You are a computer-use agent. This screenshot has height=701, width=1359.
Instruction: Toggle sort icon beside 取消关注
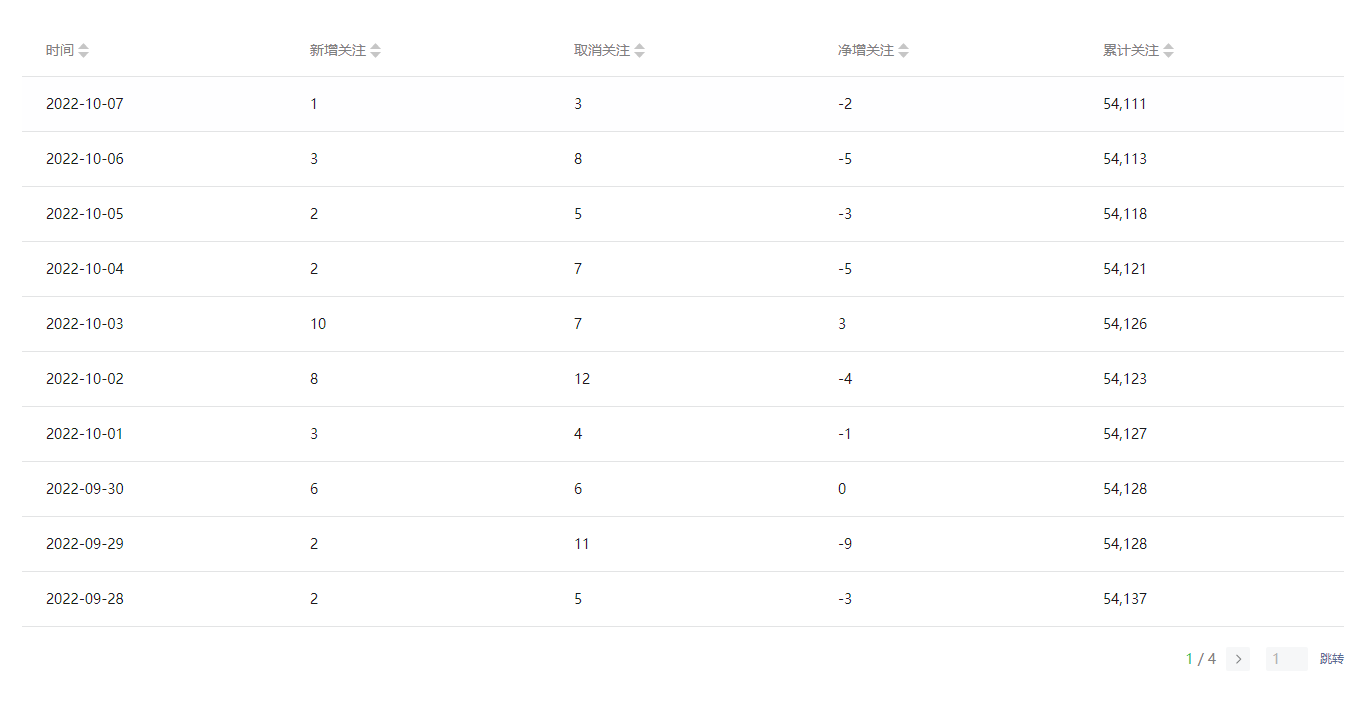tap(640, 51)
